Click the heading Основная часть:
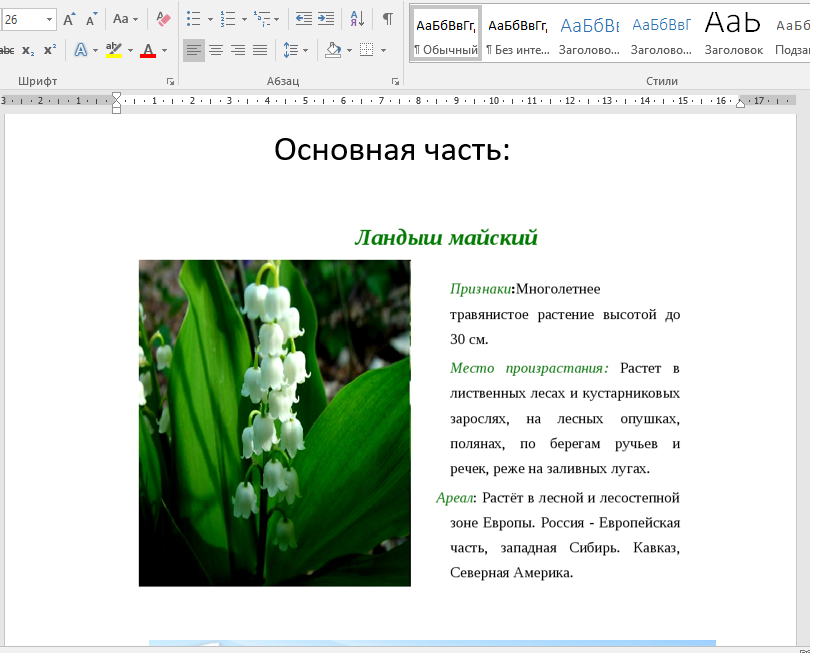819x653 pixels. [392, 150]
